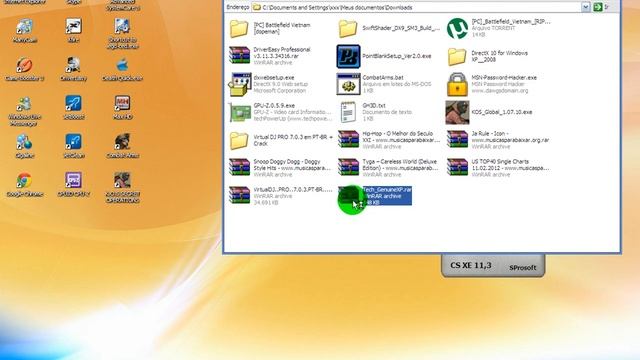Select the highlighted Tech_GenuineXP.rar archive
Screen dimensions: 640x360
point(375,196)
